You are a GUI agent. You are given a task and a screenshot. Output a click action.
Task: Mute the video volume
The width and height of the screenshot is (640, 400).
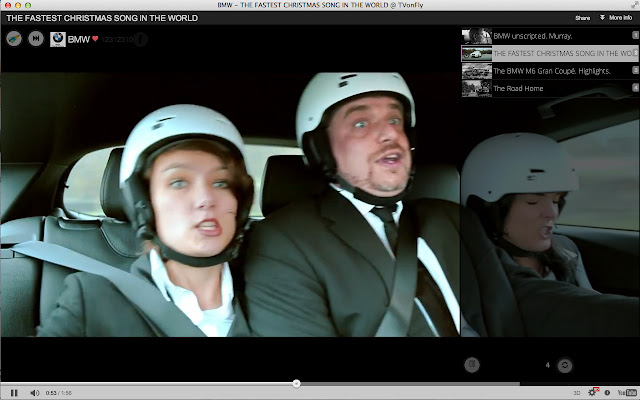pyautogui.click(x=34, y=392)
